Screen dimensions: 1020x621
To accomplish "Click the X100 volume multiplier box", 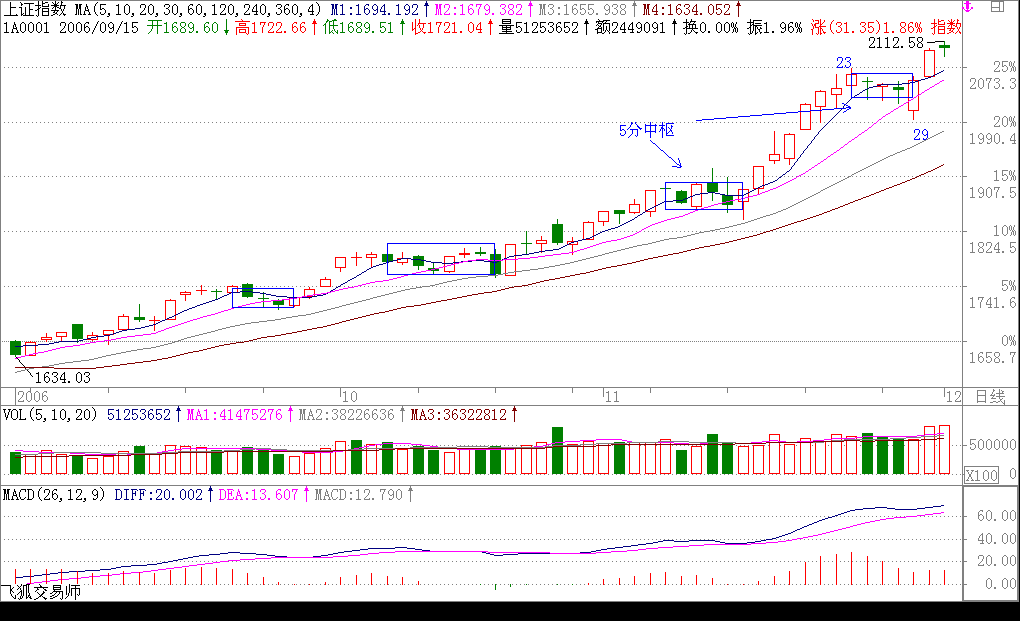I will (x=981, y=476).
